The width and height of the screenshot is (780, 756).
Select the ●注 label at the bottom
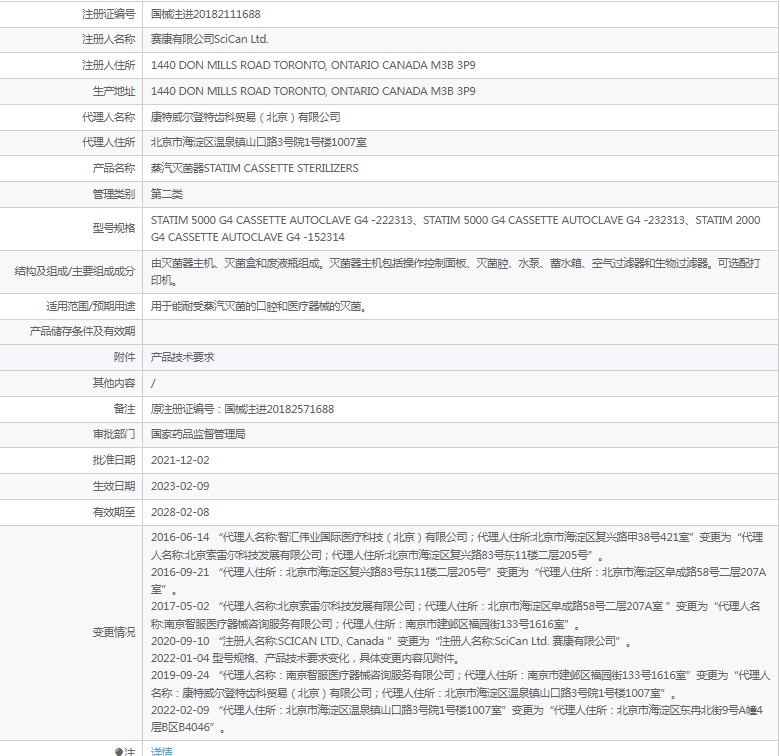124,752
